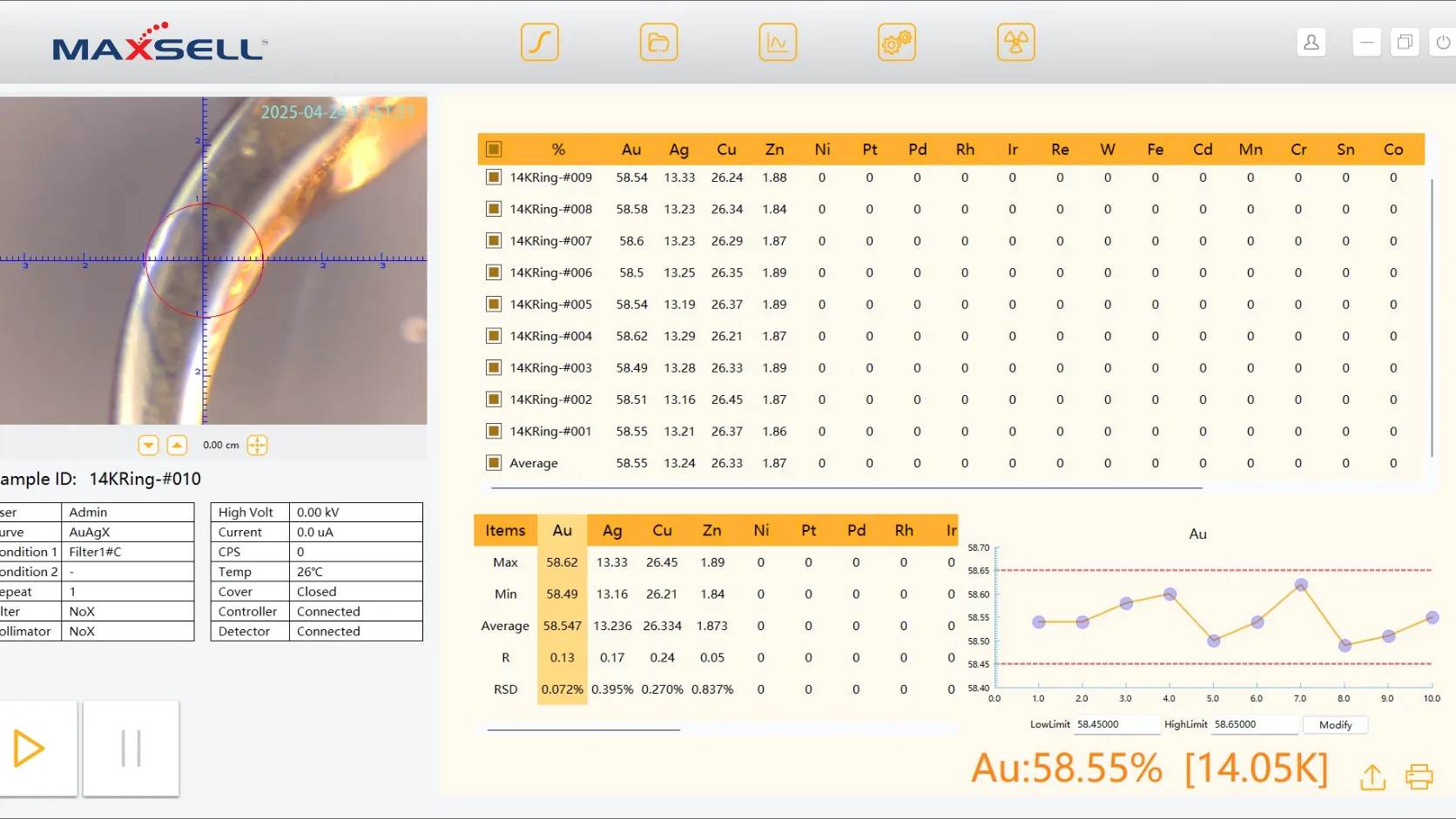Open the calibration curve tool
The height and width of the screenshot is (819, 1456).
pyautogui.click(x=539, y=41)
